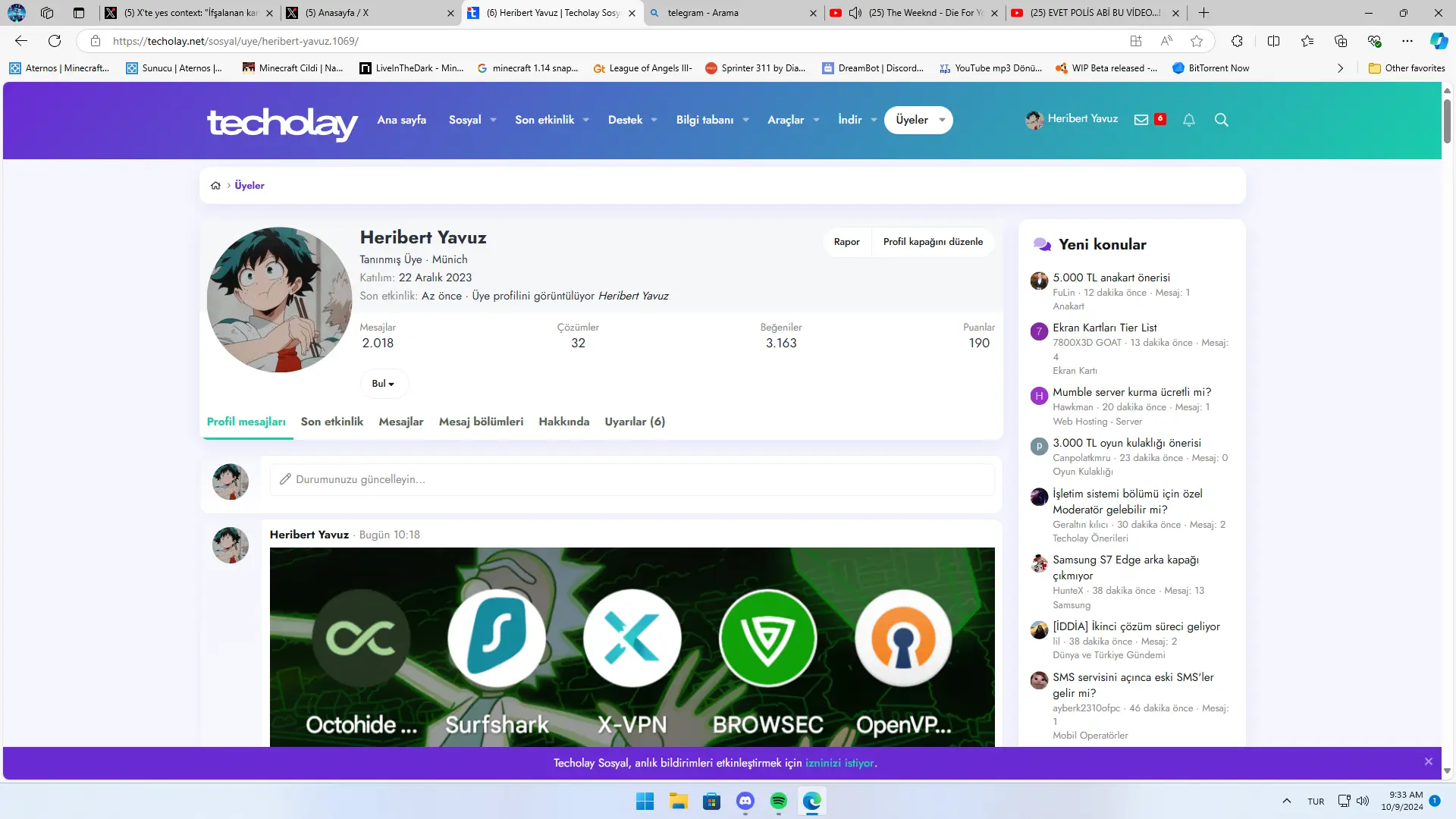1456x819 pixels.
Task: Click the large profile avatar picture
Action: pos(280,300)
